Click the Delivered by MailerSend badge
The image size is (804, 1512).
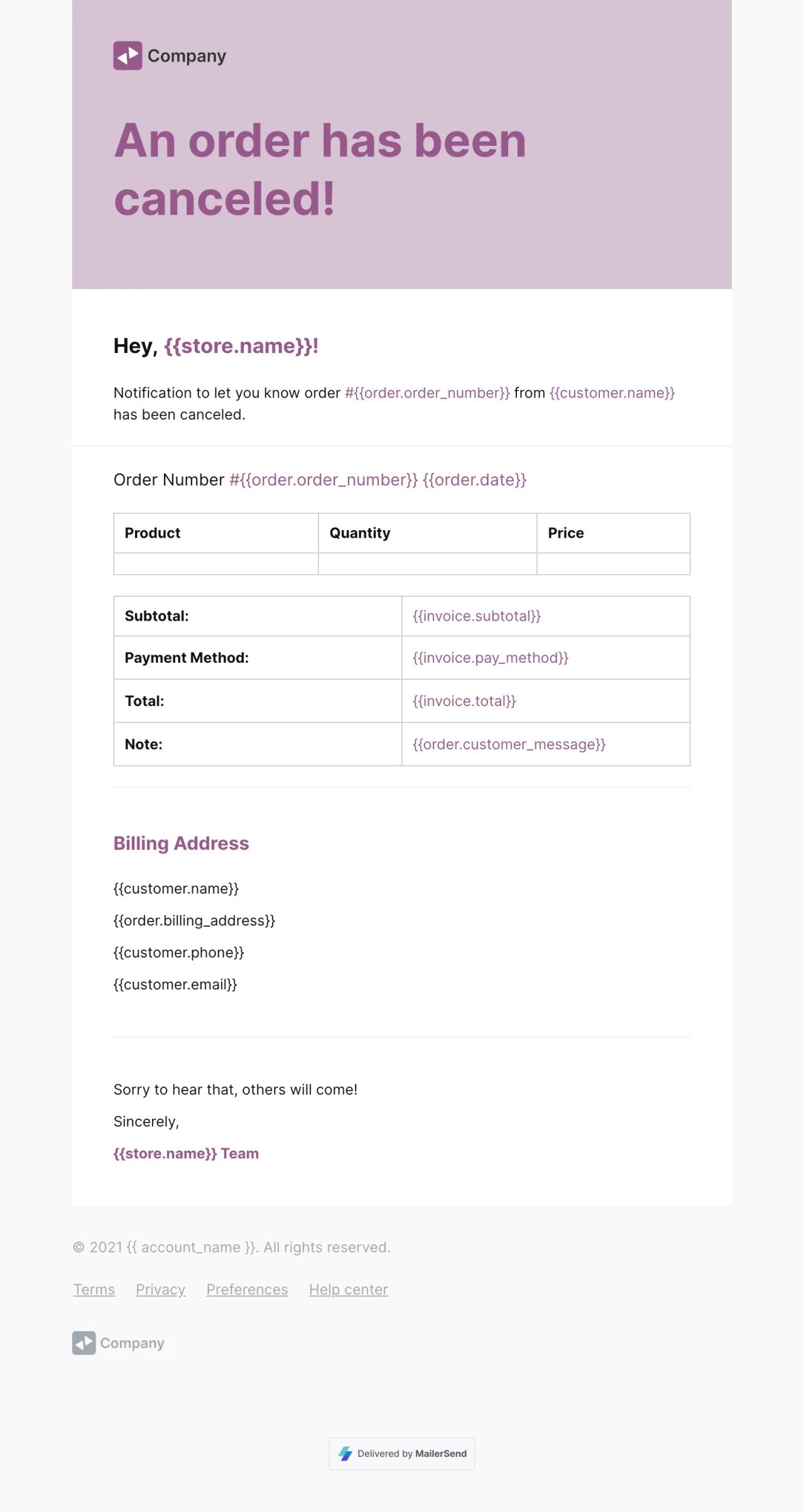click(402, 1454)
